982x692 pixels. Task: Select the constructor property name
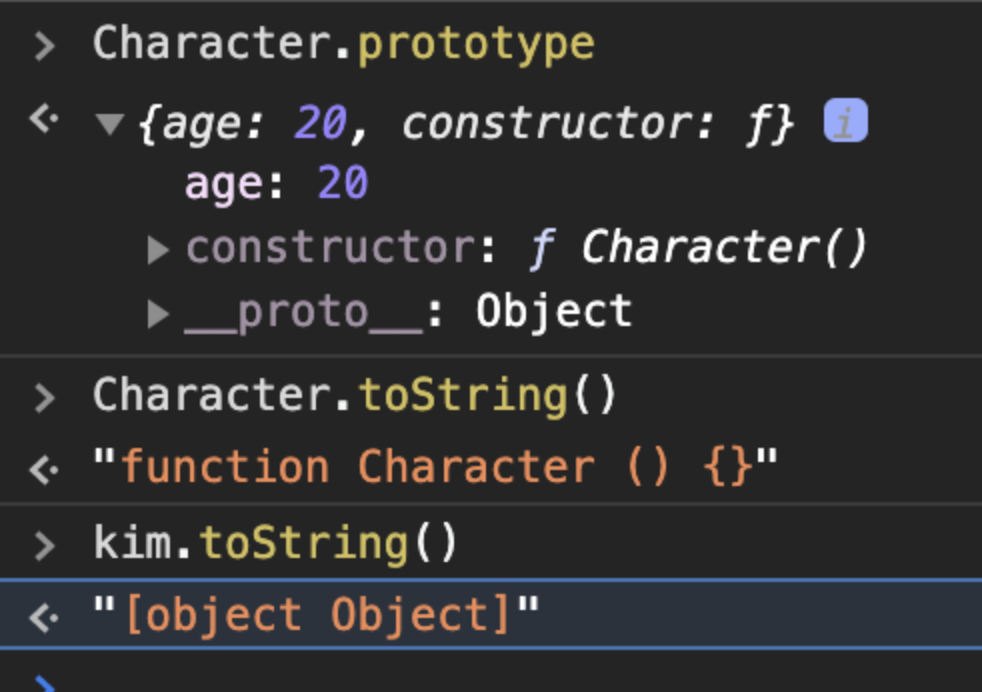tap(328, 248)
